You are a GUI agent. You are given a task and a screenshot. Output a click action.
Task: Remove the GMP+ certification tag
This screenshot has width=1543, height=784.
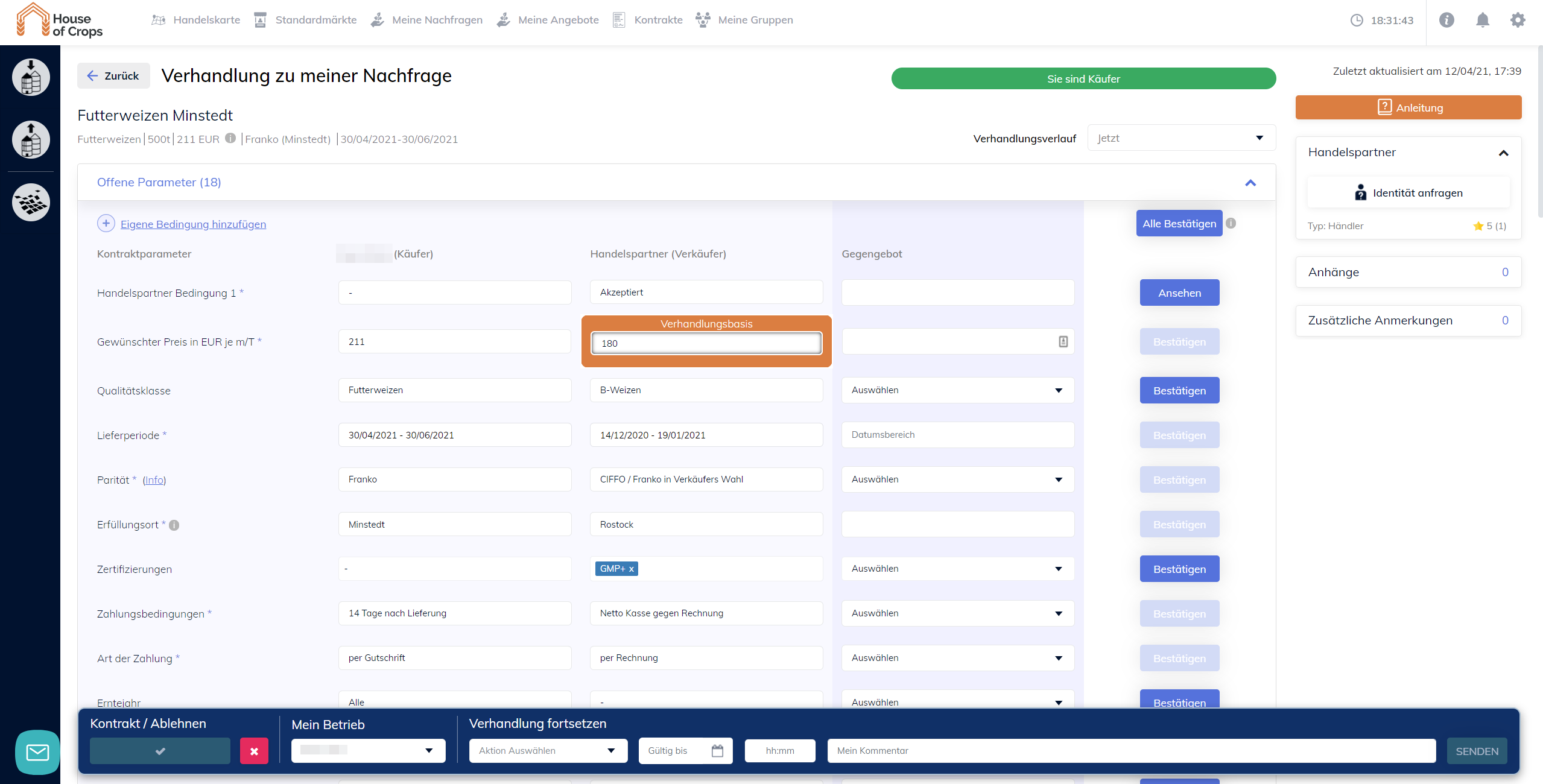click(632, 569)
